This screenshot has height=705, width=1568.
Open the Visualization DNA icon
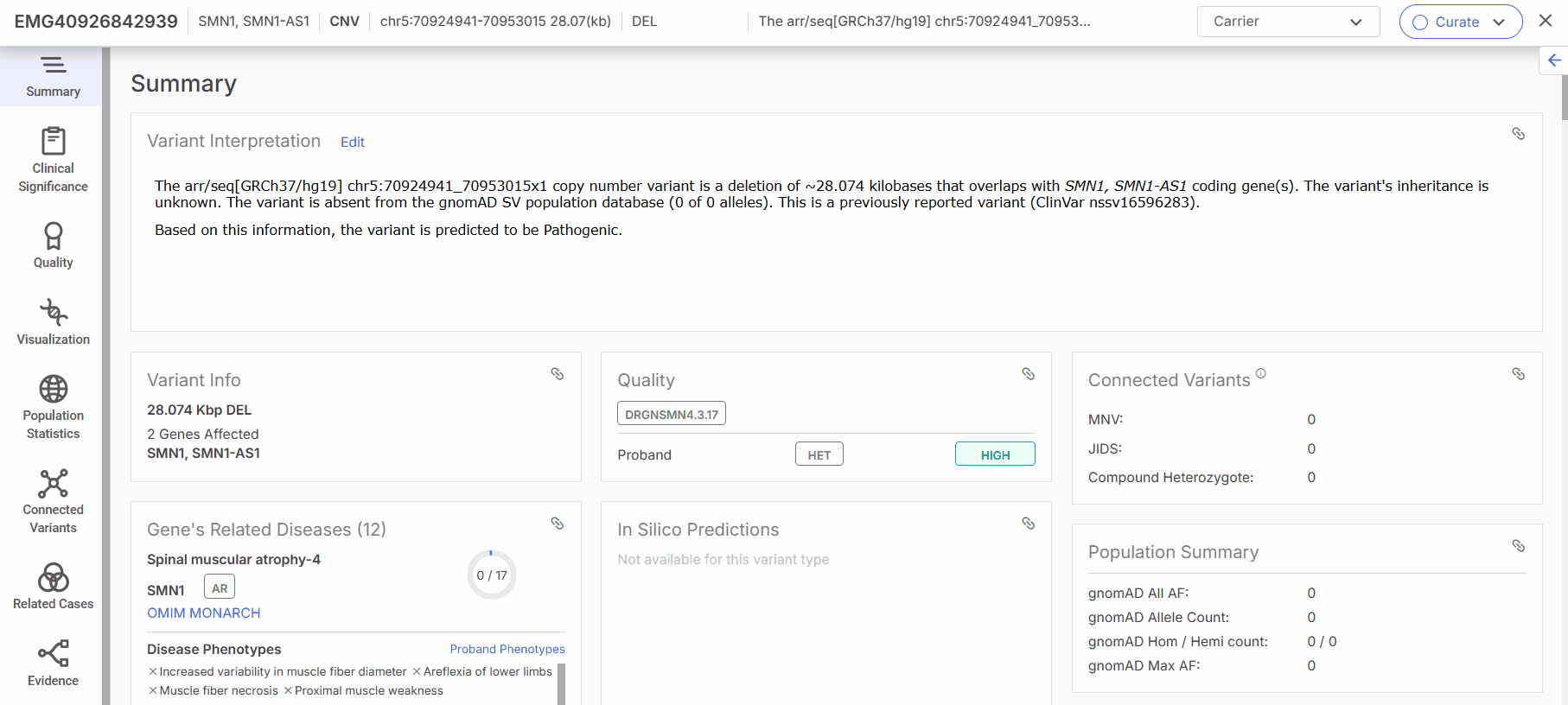pos(53,312)
